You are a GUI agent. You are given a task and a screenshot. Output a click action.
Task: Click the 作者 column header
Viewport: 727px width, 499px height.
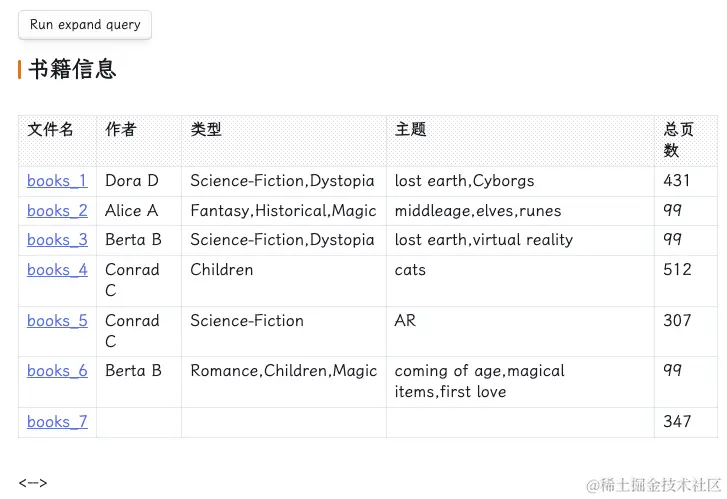click(x=121, y=129)
